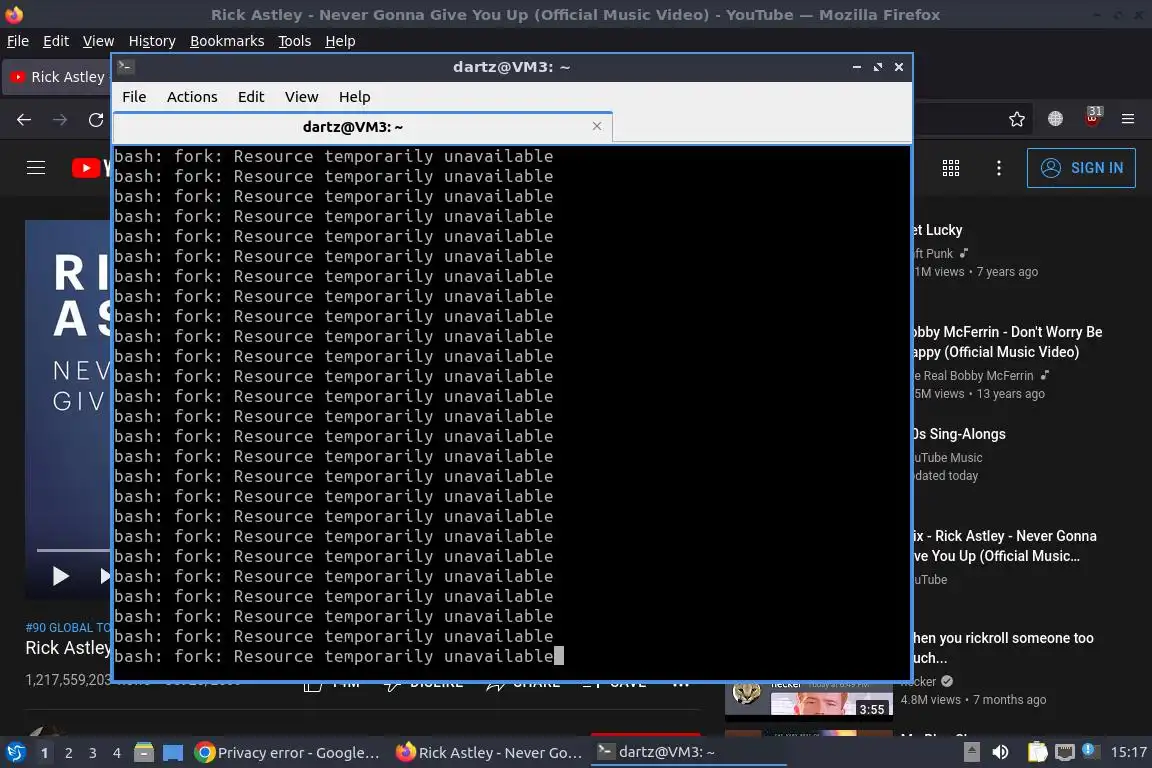Click terminal icon in terminal title bar

[126, 67]
